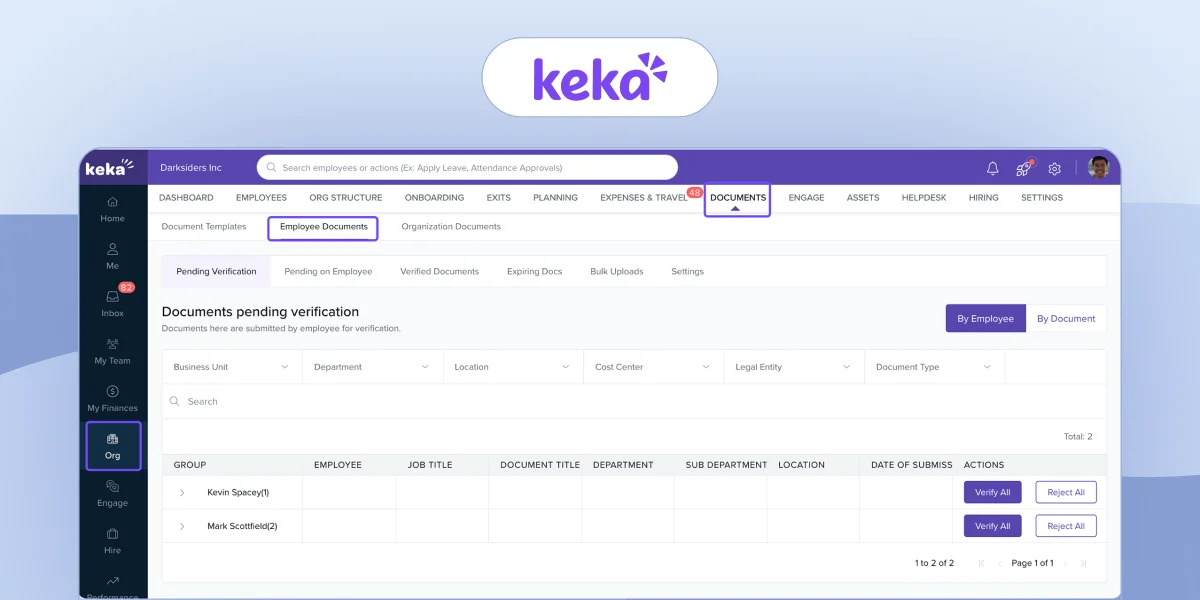The width and height of the screenshot is (1200, 600).
Task: Expand the Kevin Spacey(1) group row
Action: pyautogui.click(x=182, y=493)
